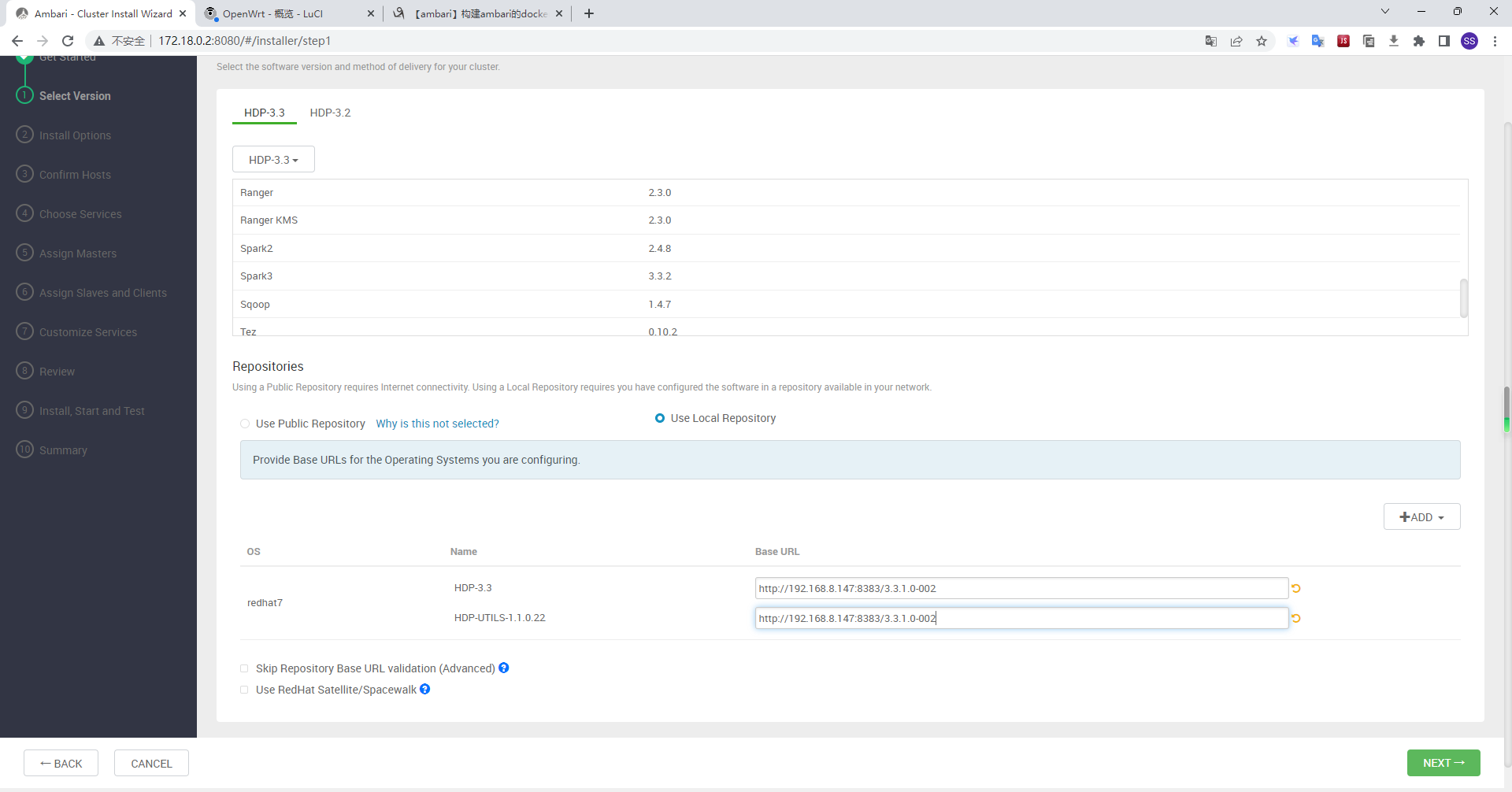Viewport: 1512px width, 792px height.
Task: Click undo icon for HDP-UTILS Base URL
Action: [x=1296, y=618]
